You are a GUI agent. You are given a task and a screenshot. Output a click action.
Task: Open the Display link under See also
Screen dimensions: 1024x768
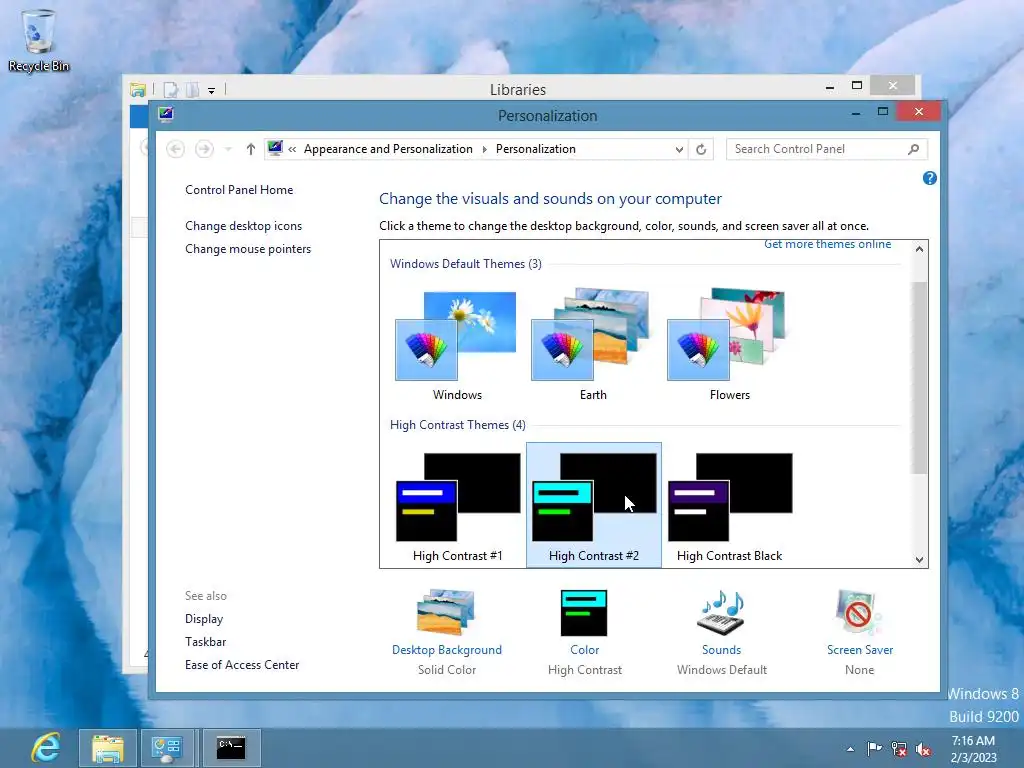tap(204, 619)
